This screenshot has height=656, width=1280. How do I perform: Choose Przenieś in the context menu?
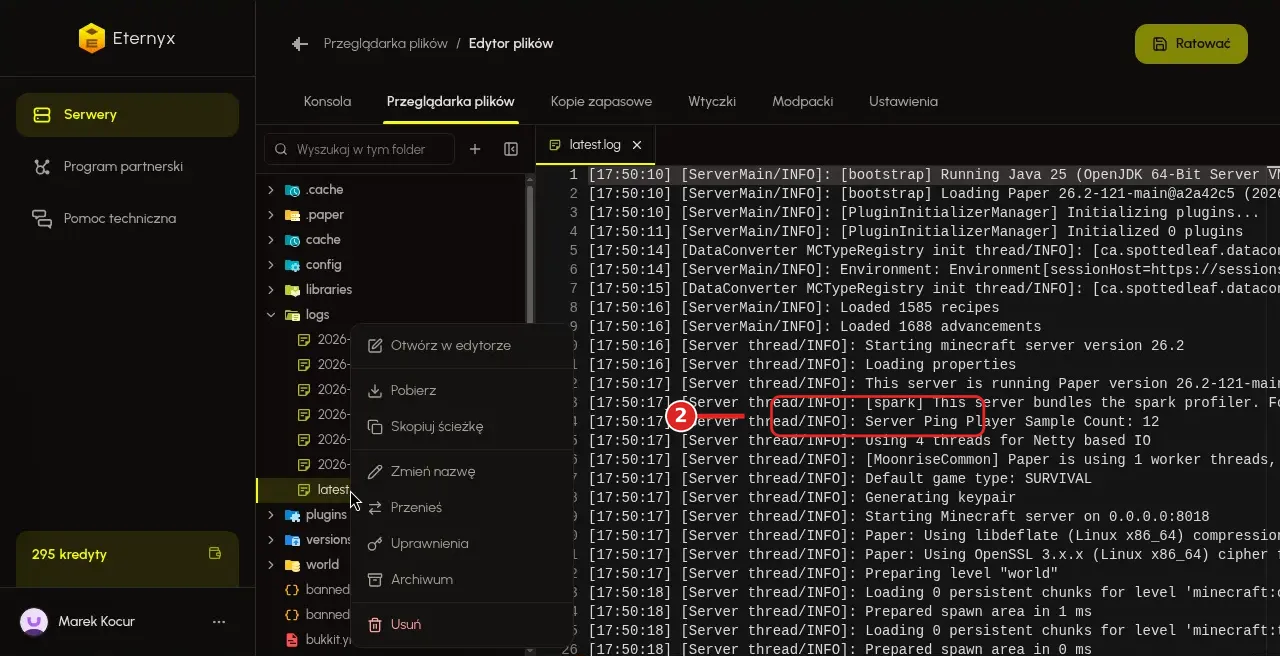click(462, 508)
